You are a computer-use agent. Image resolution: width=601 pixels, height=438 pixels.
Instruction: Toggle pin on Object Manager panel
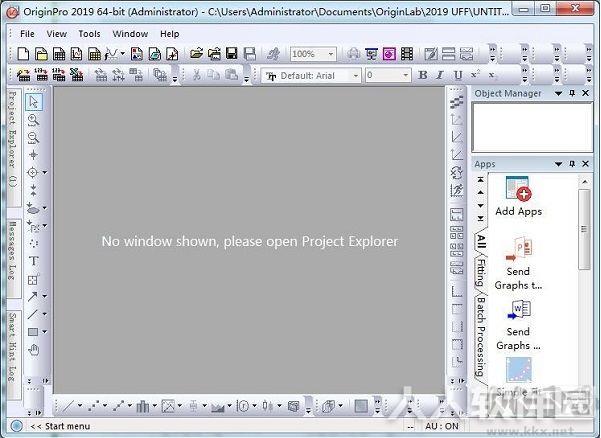pyautogui.click(x=572, y=93)
